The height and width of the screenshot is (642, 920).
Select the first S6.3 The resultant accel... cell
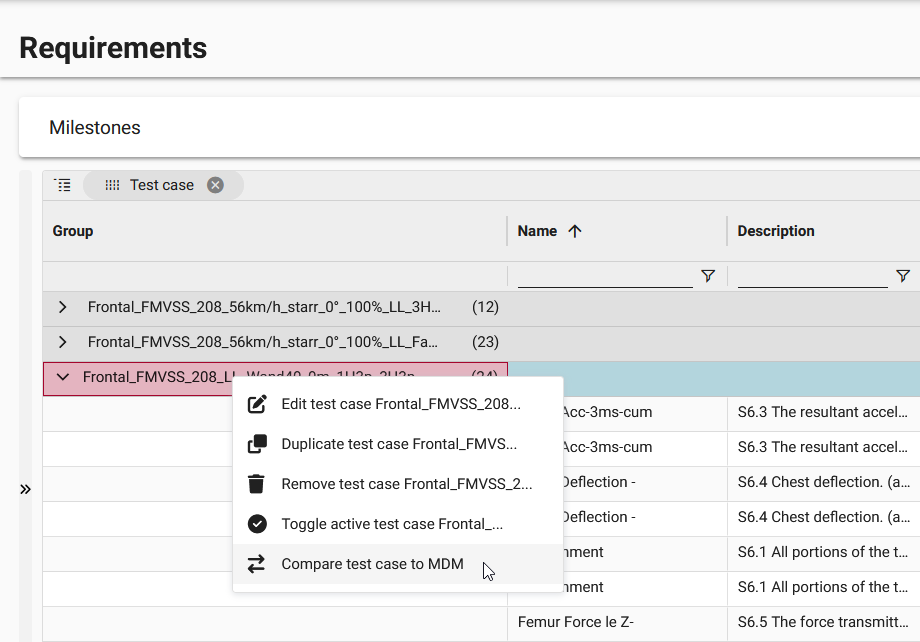[823, 412]
